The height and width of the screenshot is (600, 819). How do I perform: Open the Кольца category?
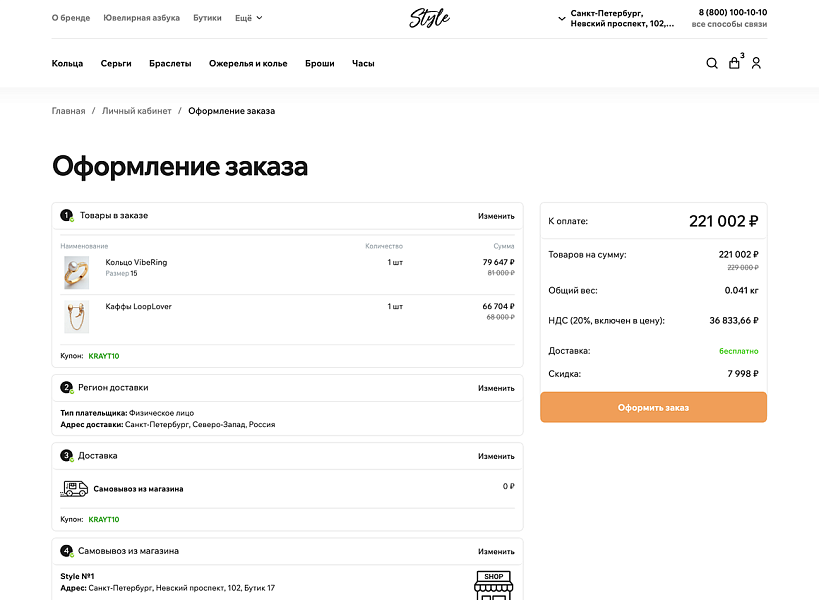[x=67, y=63]
